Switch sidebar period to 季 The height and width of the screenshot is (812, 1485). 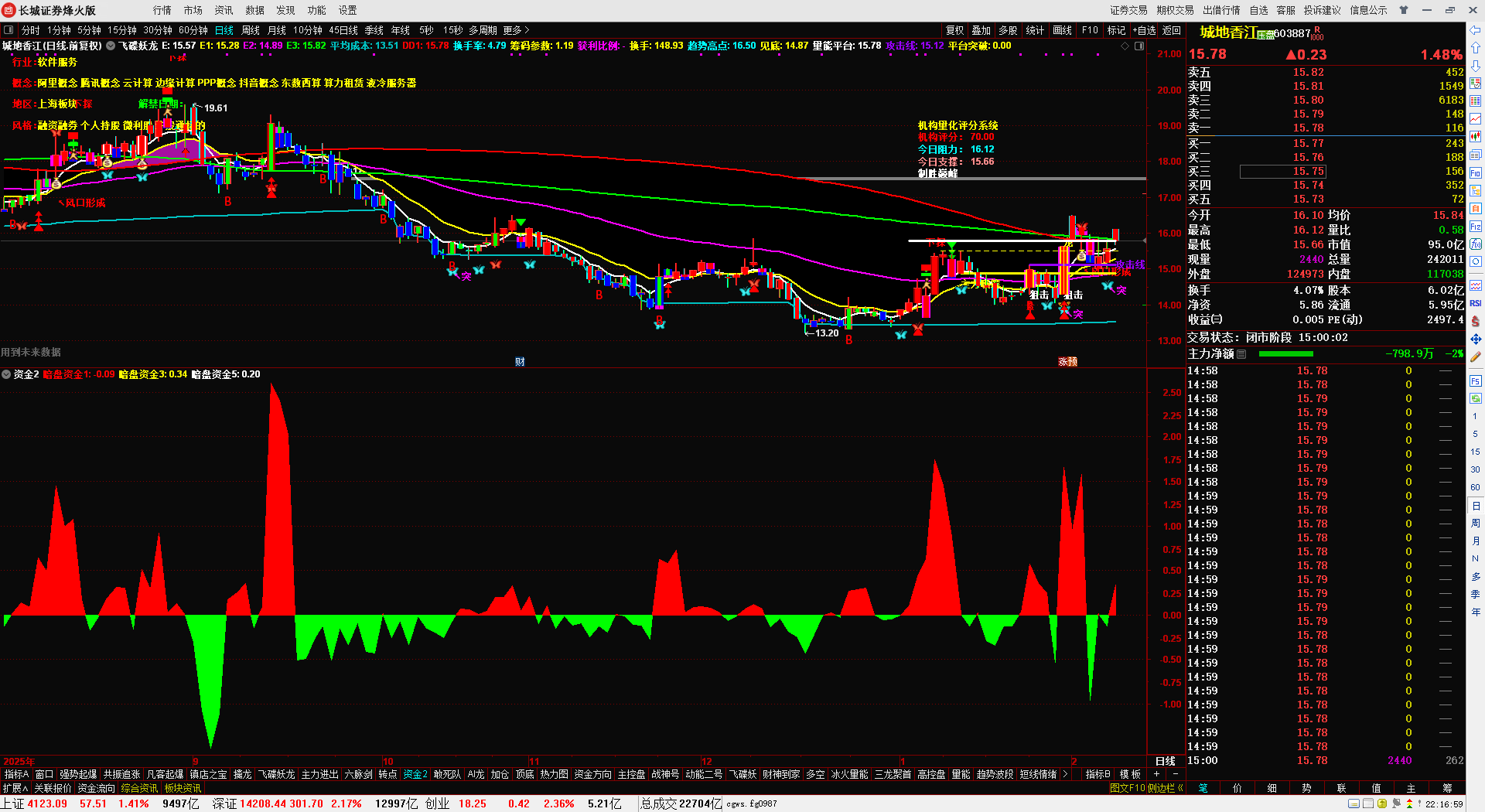[x=1476, y=594]
